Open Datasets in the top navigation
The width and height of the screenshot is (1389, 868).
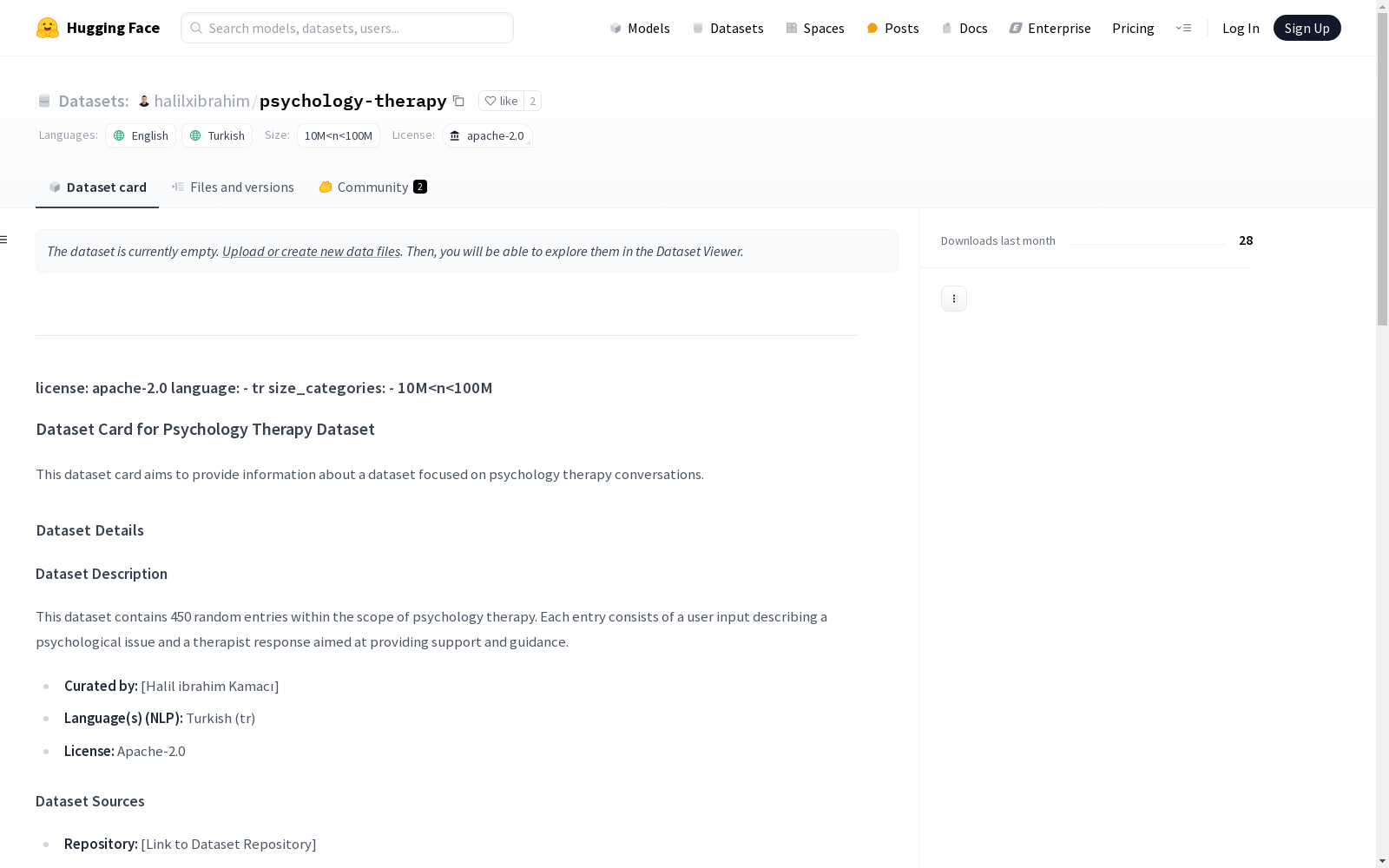(727, 28)
